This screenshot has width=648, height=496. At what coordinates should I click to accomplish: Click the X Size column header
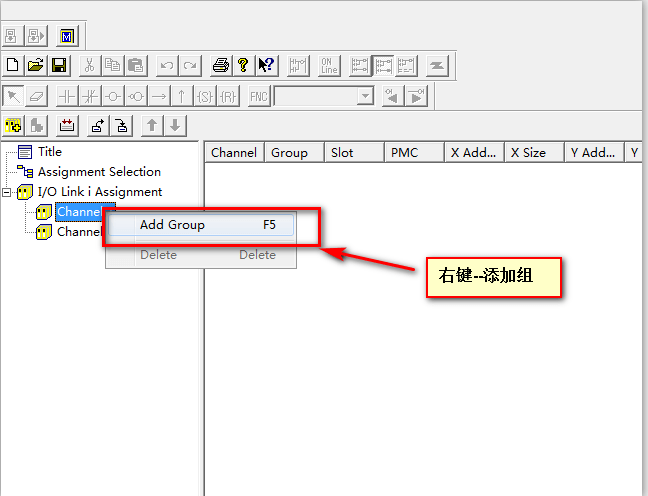pos(528,153)
